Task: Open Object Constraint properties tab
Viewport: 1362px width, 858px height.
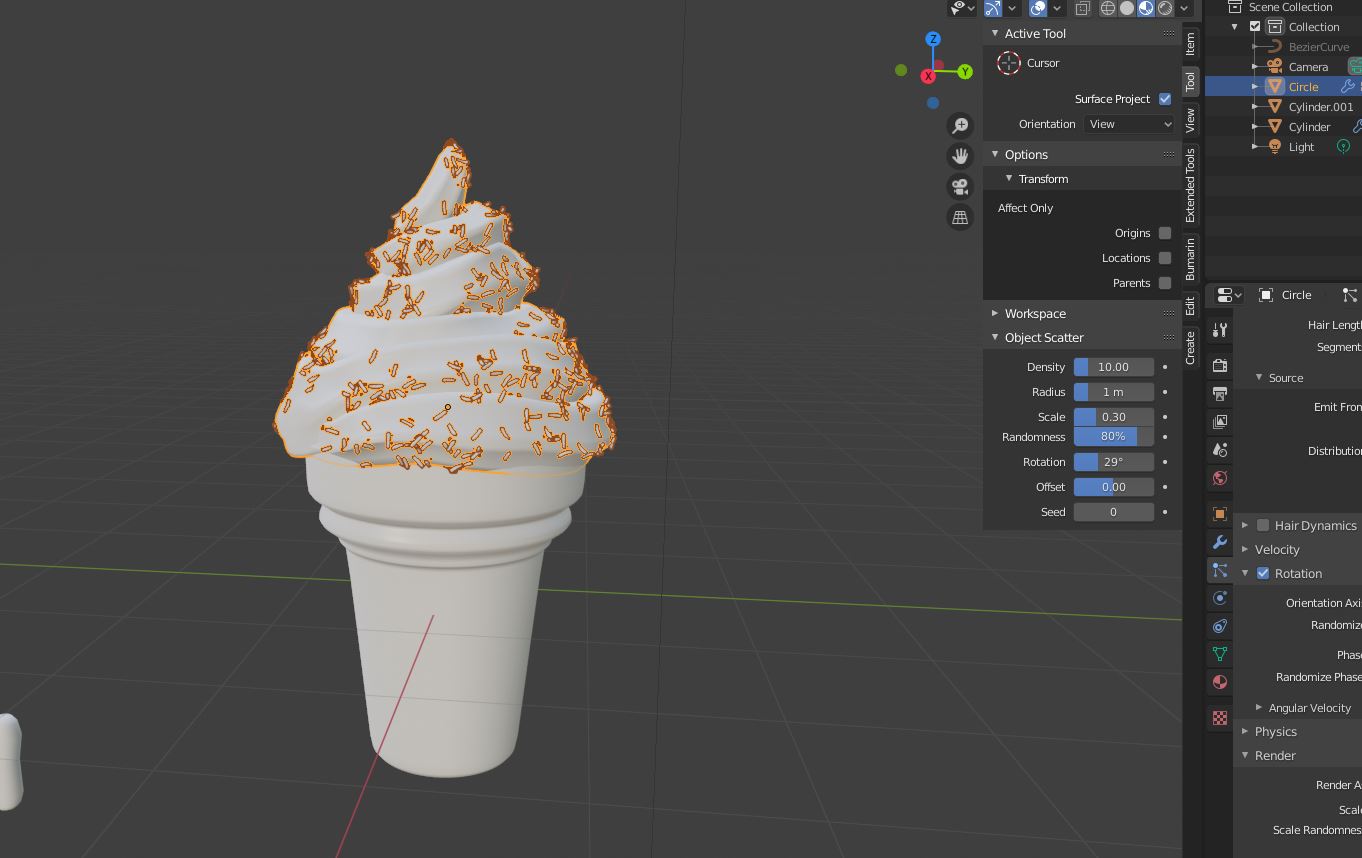Action: pyautogui.click(x=1220, y=626)
